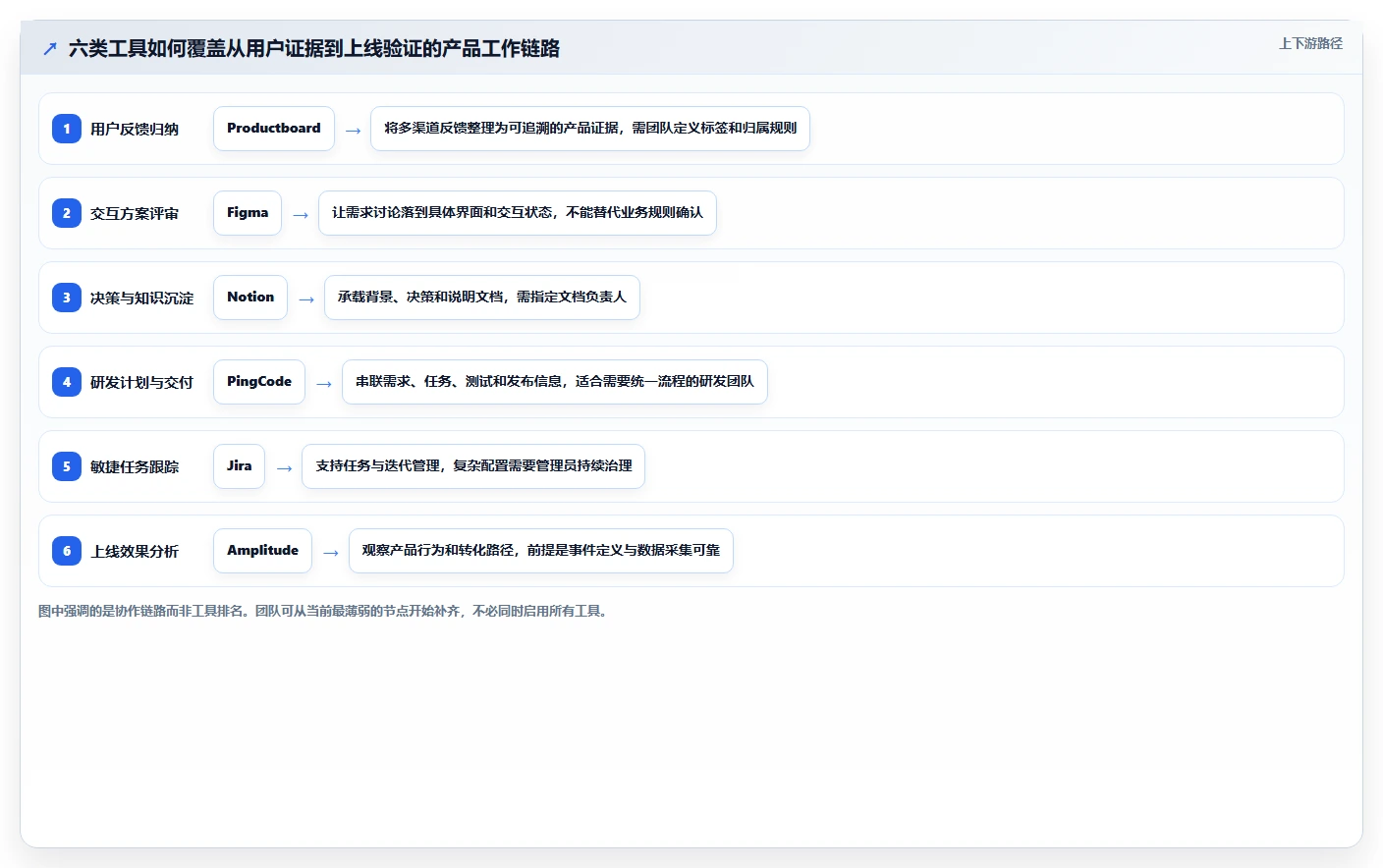This screenshot has width=1383, height=868.
Task: Click the number 2 badge for 交互方案评审
Action: 67,213
